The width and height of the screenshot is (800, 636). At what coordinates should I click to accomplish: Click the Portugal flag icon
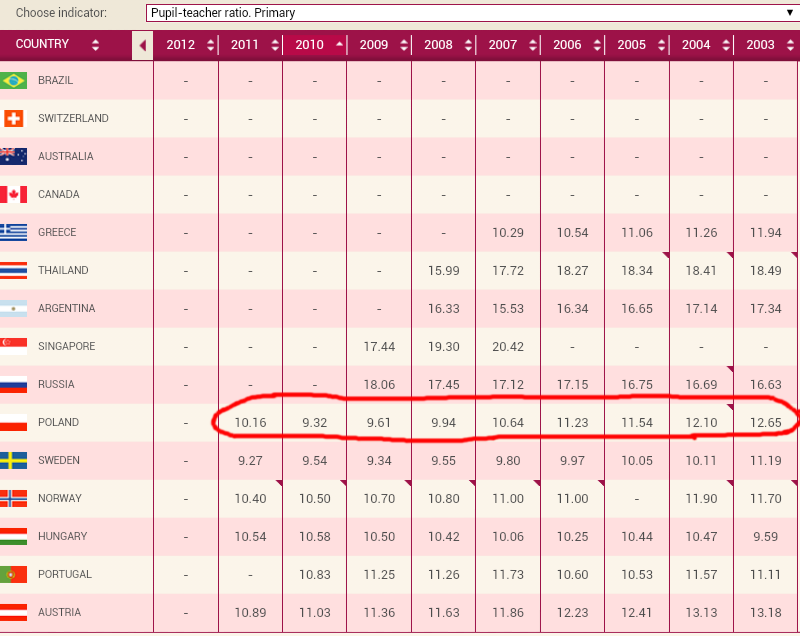14,574
